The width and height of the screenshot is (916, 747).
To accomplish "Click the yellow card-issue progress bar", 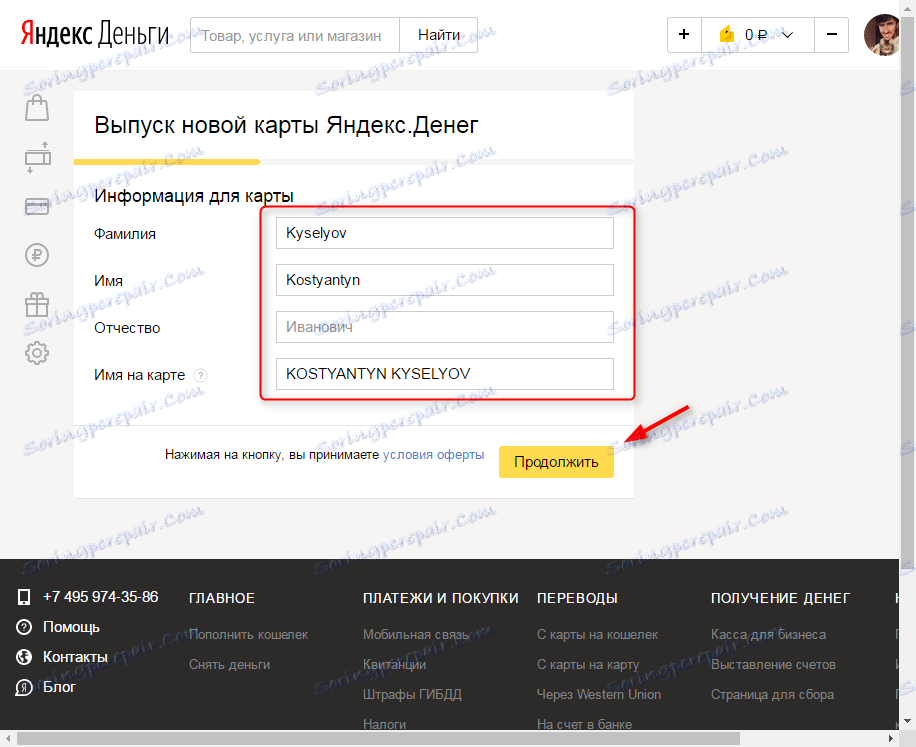I will [167, 162].
